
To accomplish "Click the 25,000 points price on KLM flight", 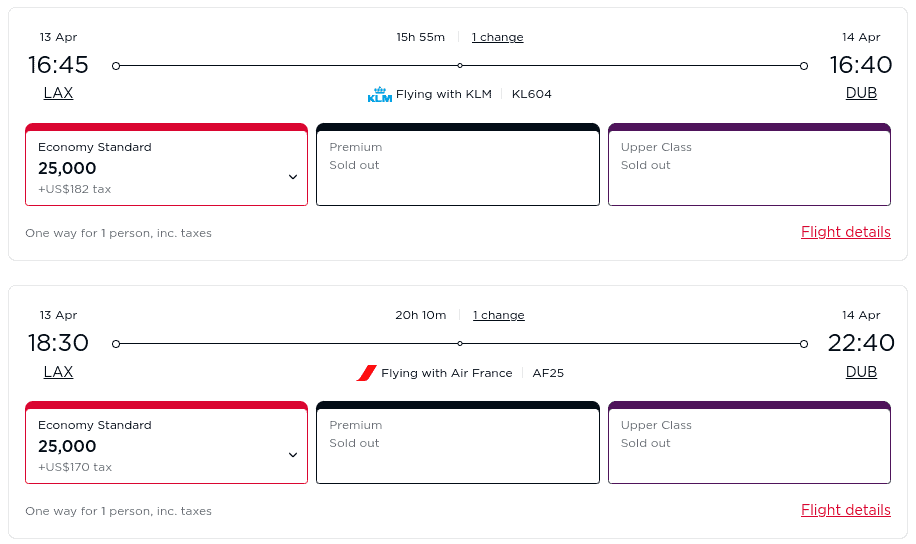I will click(x=67, y=168).
